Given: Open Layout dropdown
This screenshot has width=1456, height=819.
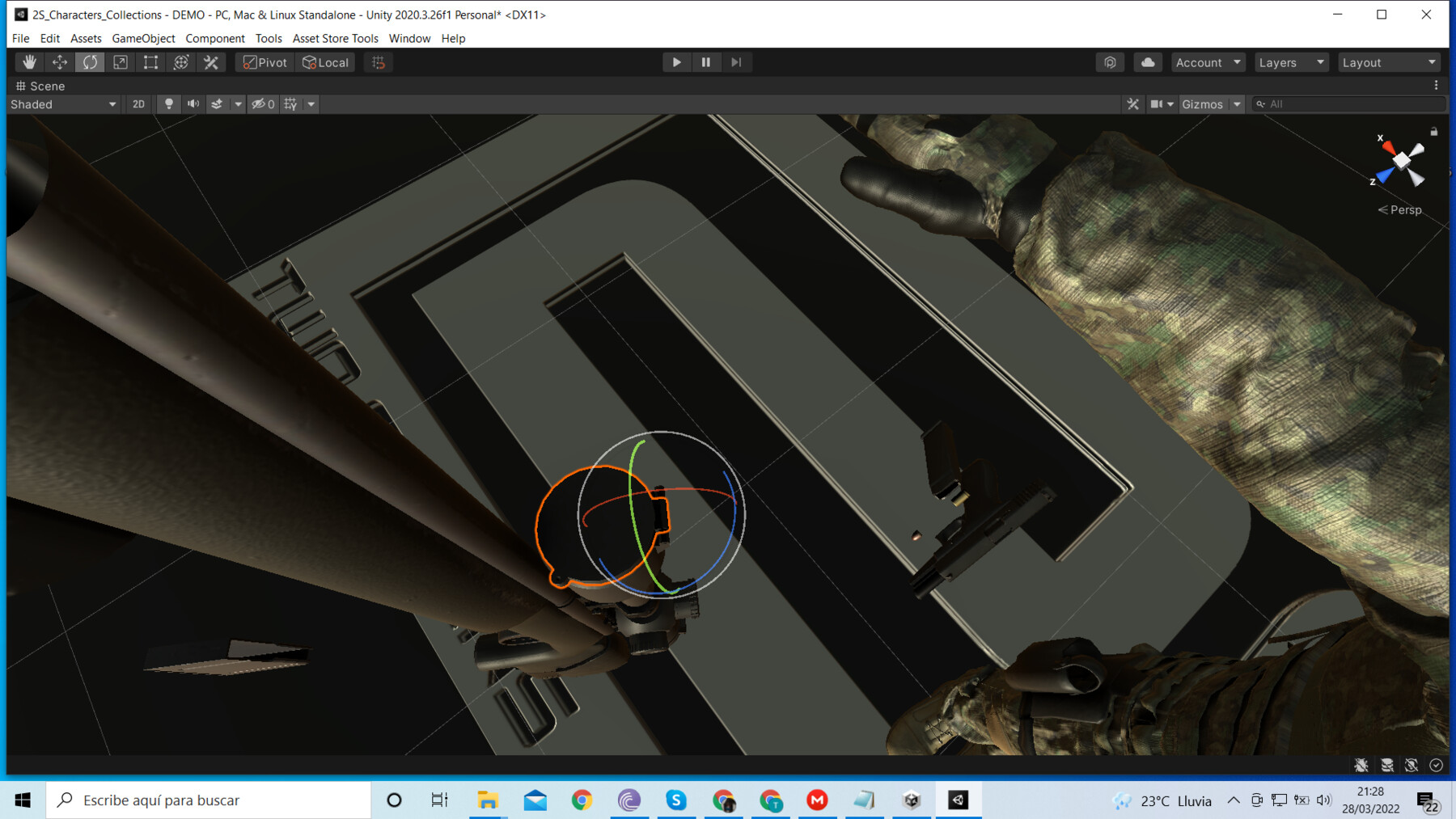Looking at the screenshot, I should pos(1389,62).
